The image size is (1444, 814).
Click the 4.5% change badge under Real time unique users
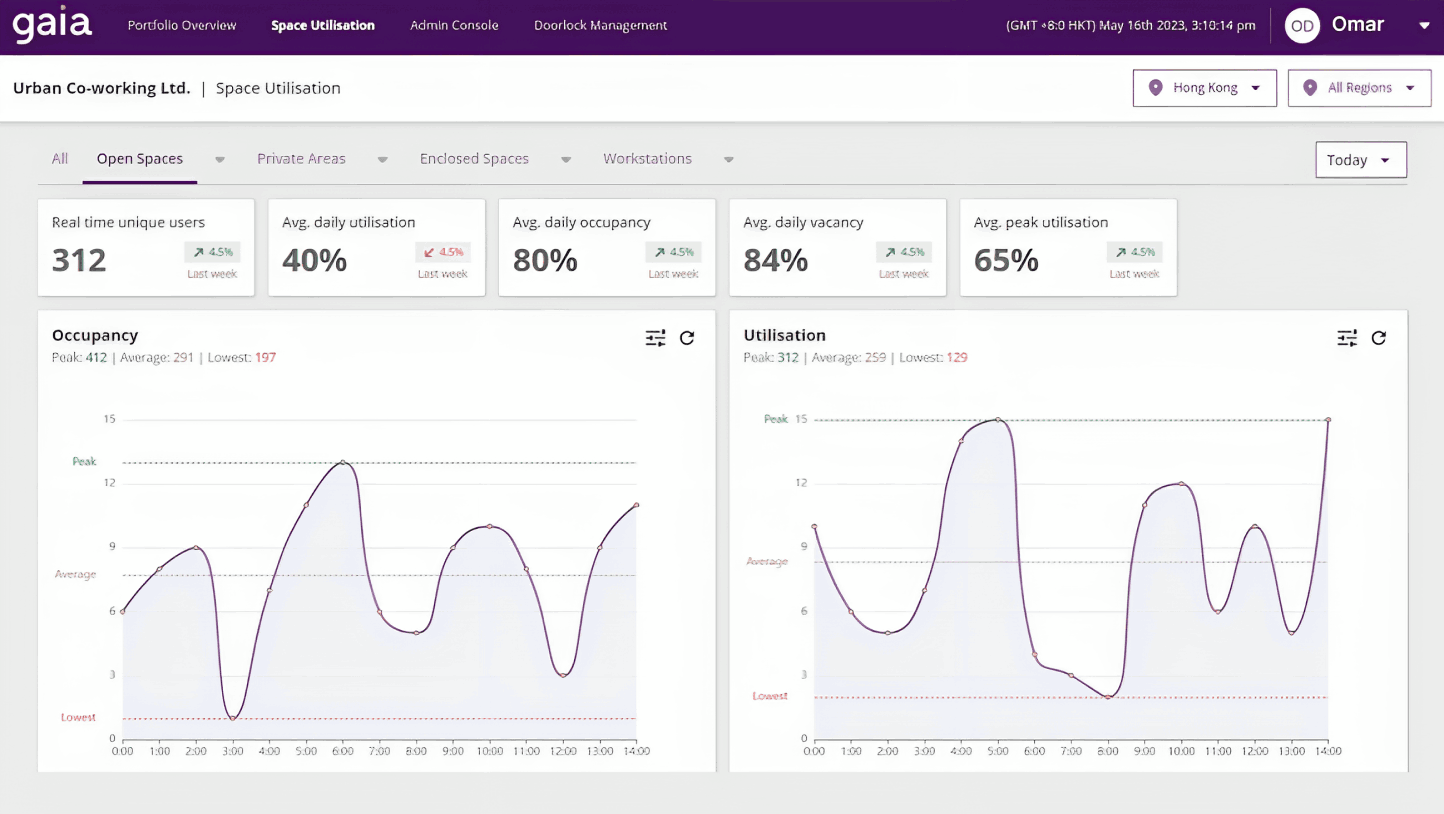212,252
